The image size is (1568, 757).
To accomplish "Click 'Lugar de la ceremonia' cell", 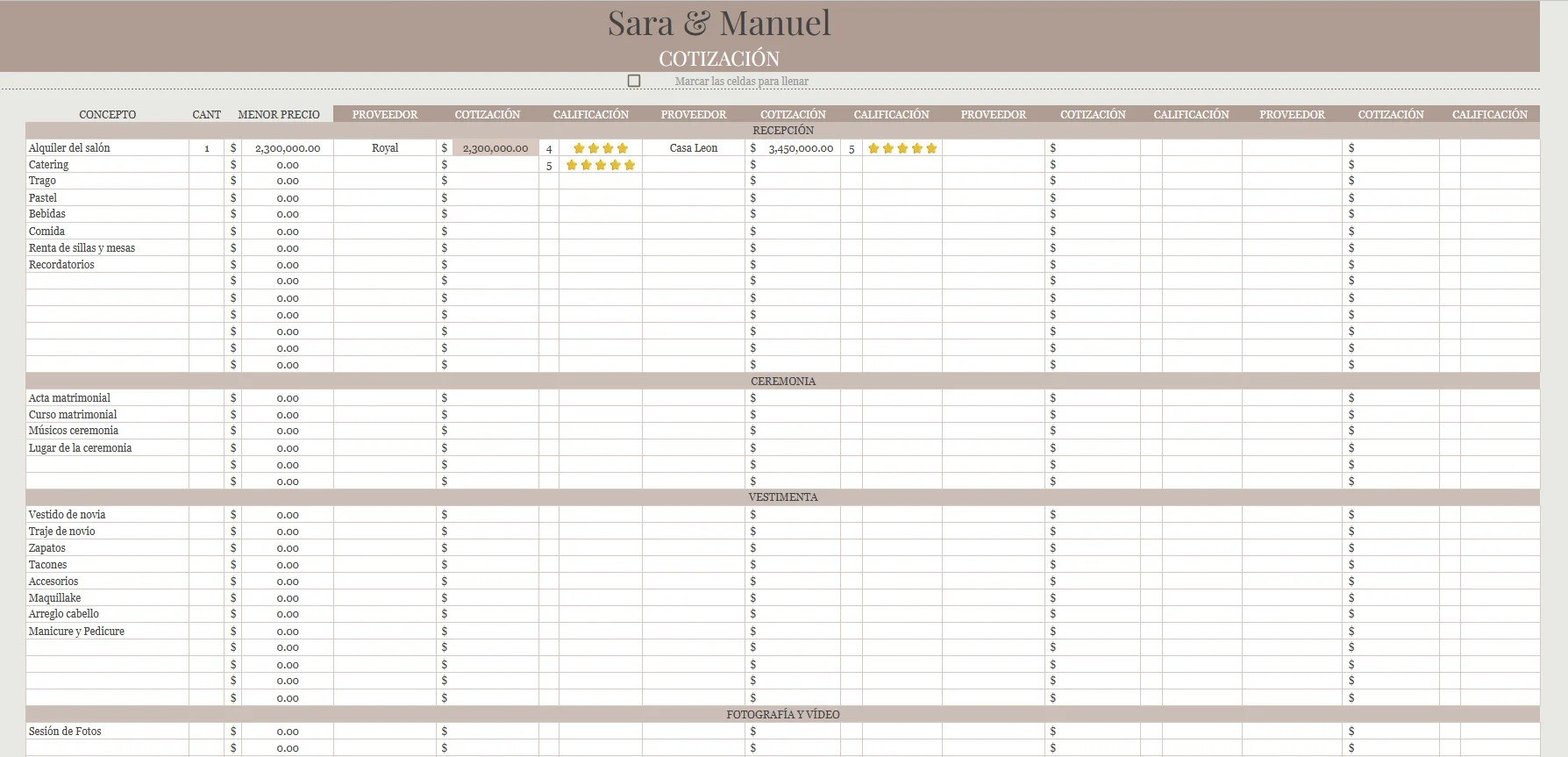I will [x=108, y=448].
